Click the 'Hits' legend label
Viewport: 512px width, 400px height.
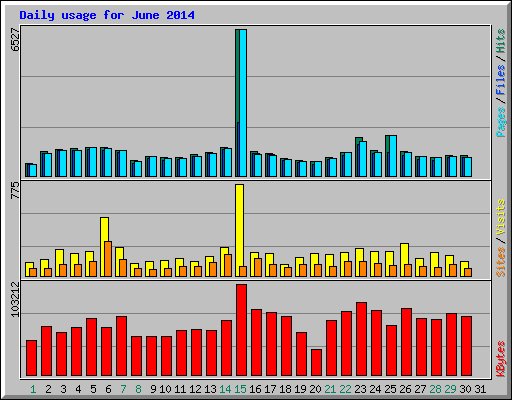click(x=501, y=41)
